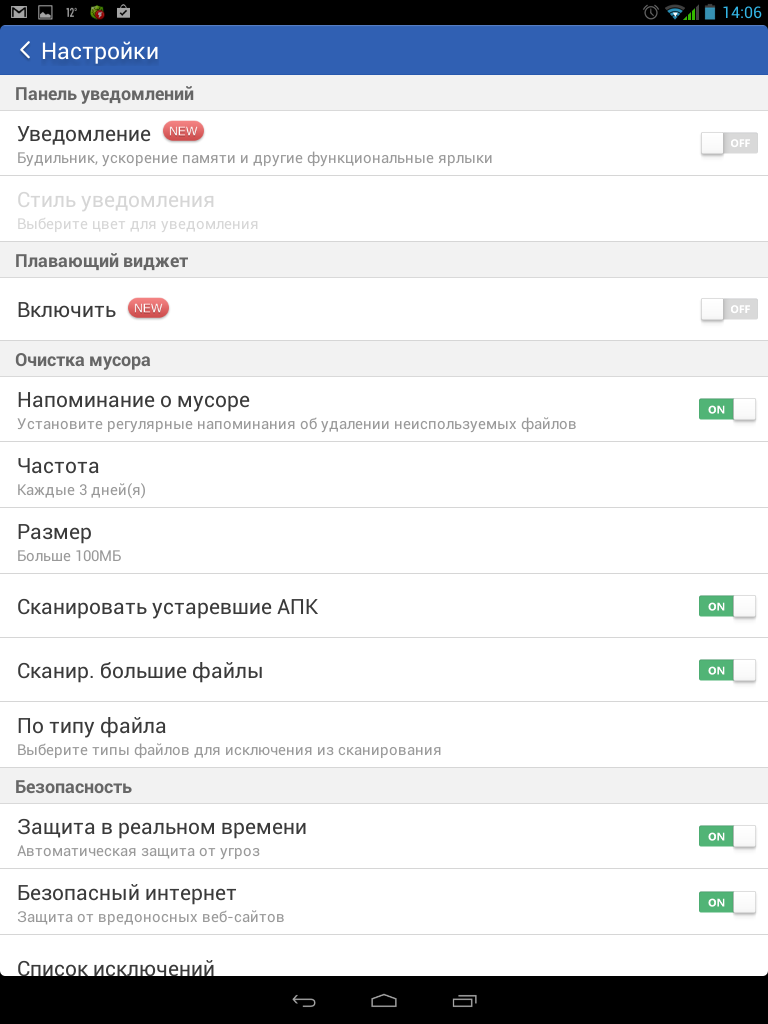Tap the shopping bag checkmark status icon
The image size is (768, 1024).
point(123,12)
